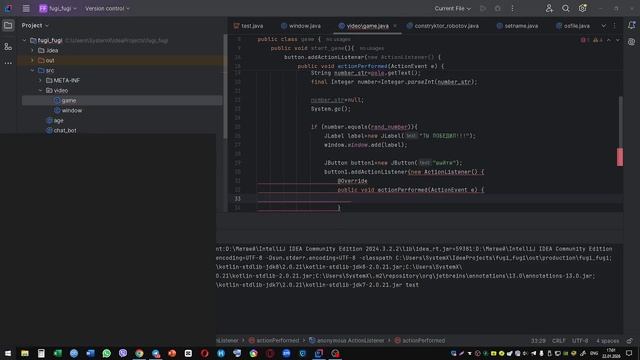640x360 pixels.
Task: Open Code With Me user icon
Action: [549, 8]
